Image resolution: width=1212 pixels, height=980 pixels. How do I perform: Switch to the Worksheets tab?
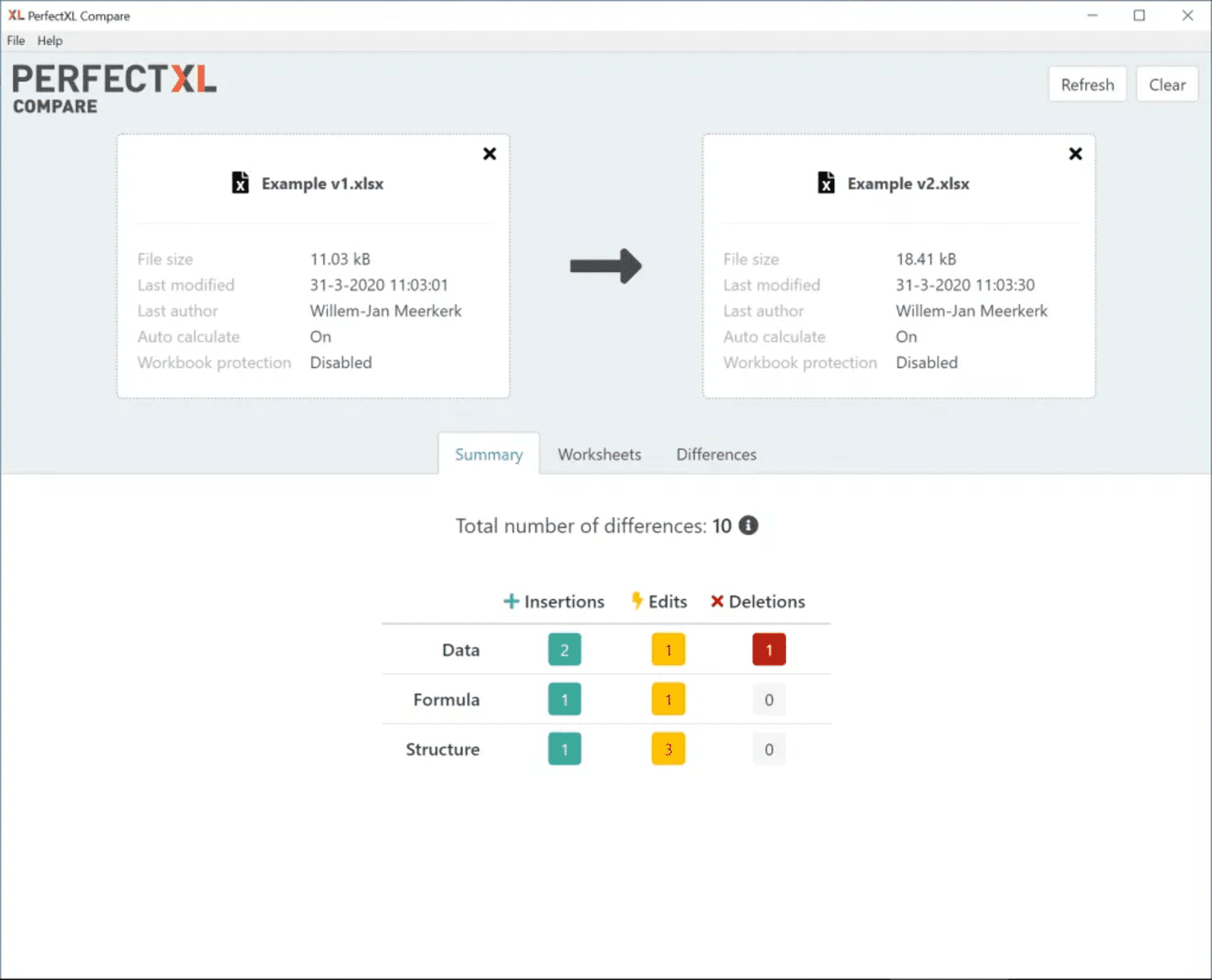click(599, 454)
